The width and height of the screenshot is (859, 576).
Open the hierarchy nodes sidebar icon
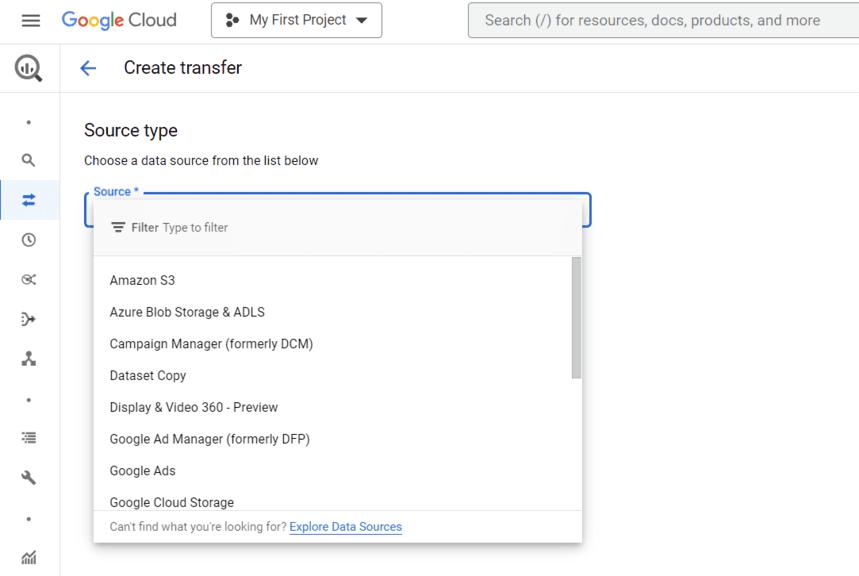pyautogui.click(x=28, y=359)
